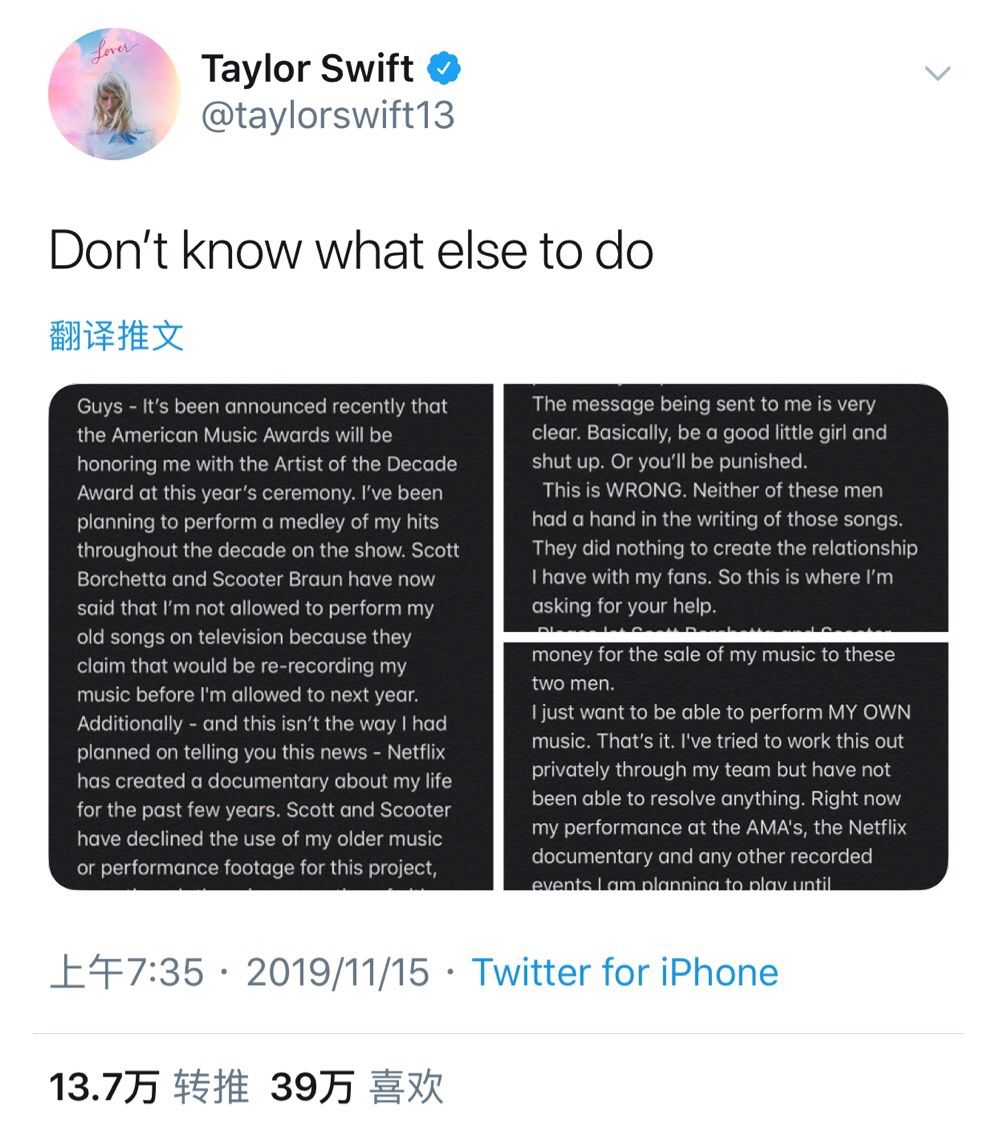Image resolution: width=997 pixels, height=1127 pixels.
Task: Open the left screenshot starting with "Guys"
Action: tap(270, 636)
